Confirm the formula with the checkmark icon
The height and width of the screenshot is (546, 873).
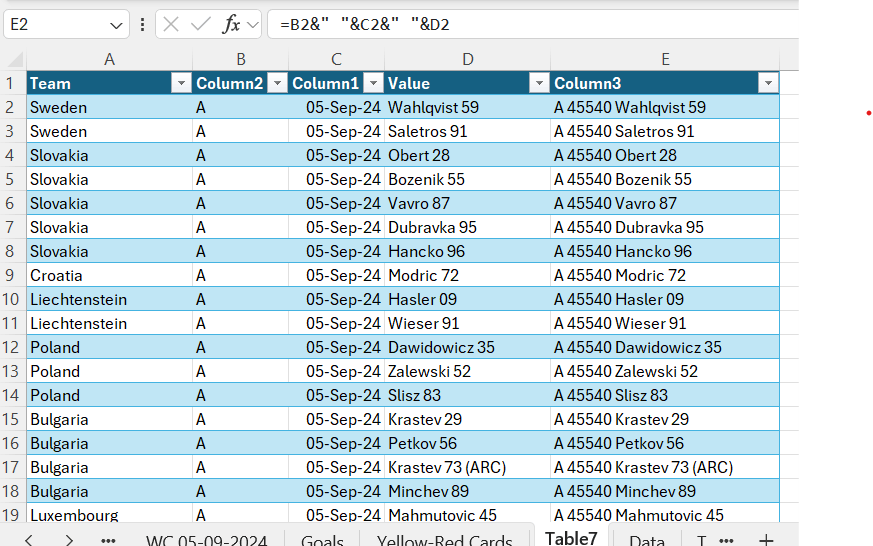point(200,24)
